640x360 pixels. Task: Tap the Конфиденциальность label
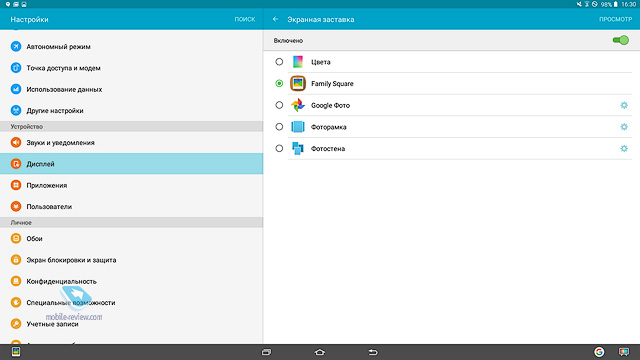61,281
